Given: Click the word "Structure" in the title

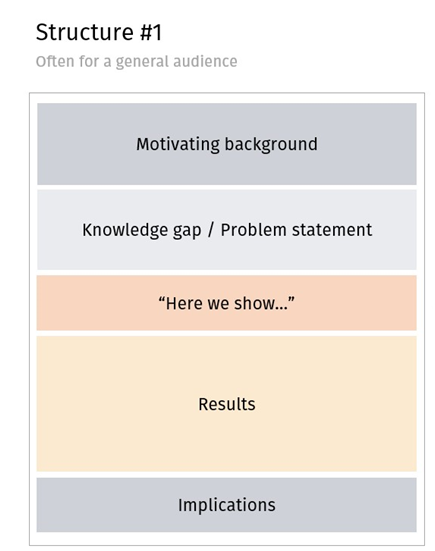Looking at the screenshot, I should 85,32.
